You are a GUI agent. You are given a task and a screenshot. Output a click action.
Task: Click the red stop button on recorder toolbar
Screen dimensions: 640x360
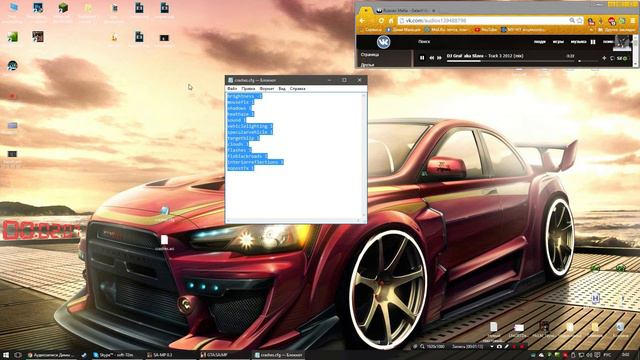point(522,347)
